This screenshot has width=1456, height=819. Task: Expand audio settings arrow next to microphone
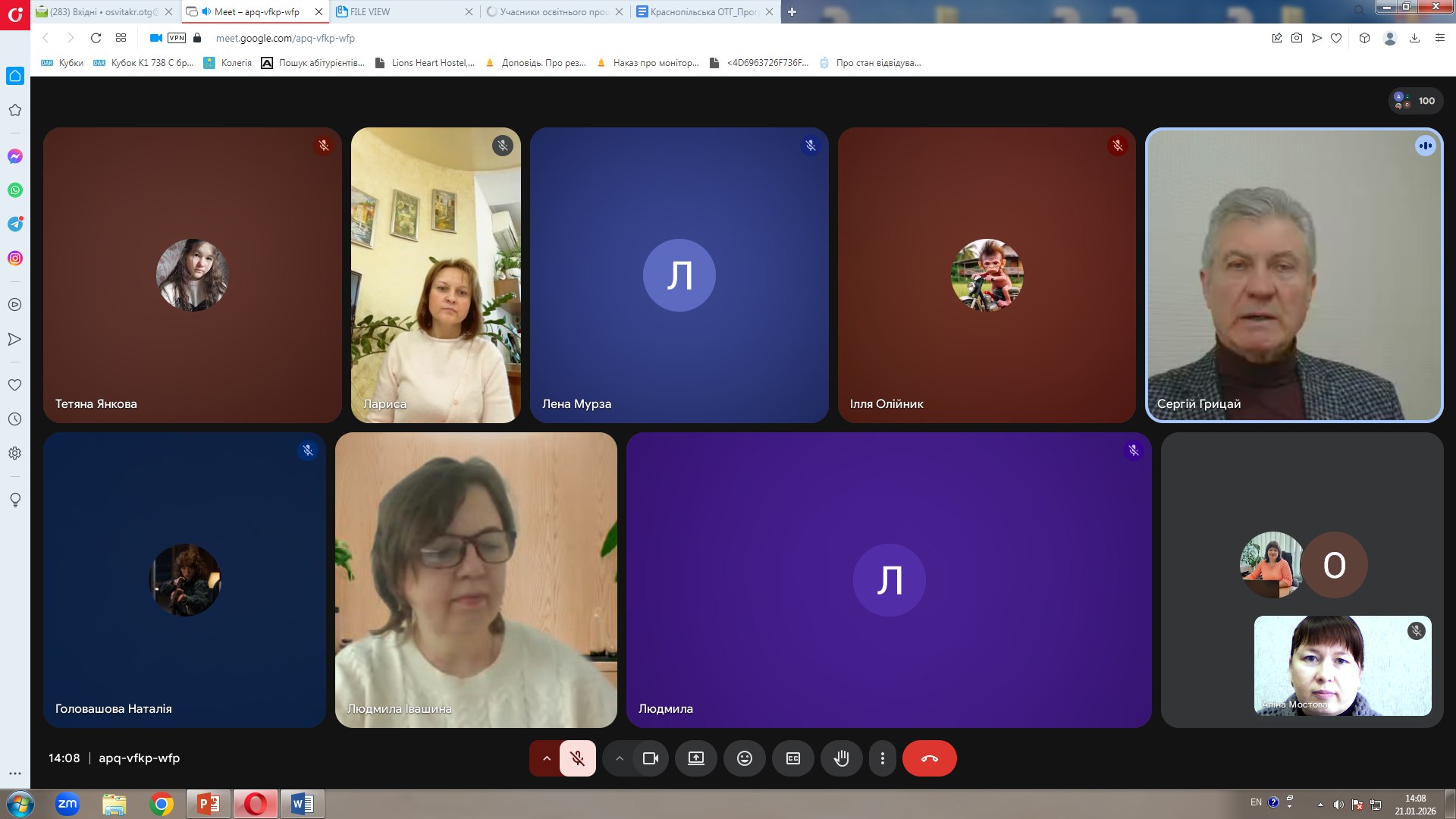pos(546,758)
